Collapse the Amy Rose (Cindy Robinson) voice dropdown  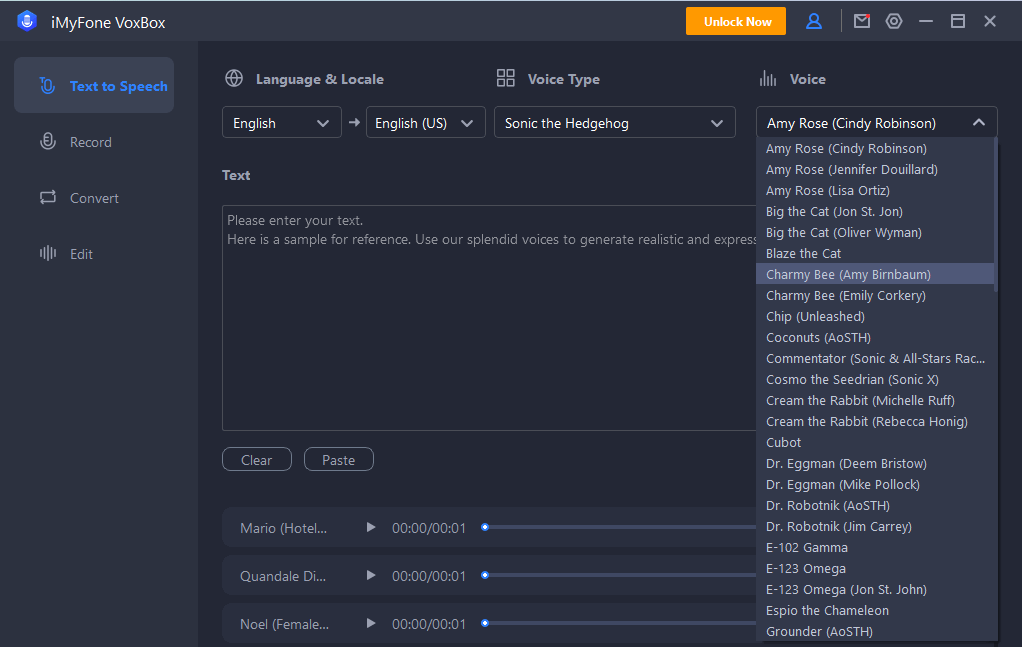pyautogui.click(x=877, y=122)
